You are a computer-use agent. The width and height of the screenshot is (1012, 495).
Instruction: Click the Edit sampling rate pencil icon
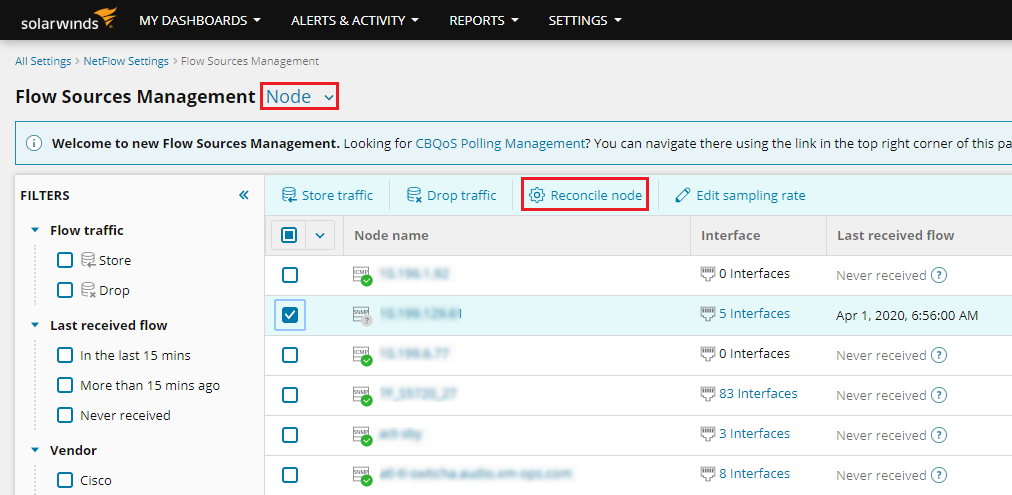click(x=683, y=195)
